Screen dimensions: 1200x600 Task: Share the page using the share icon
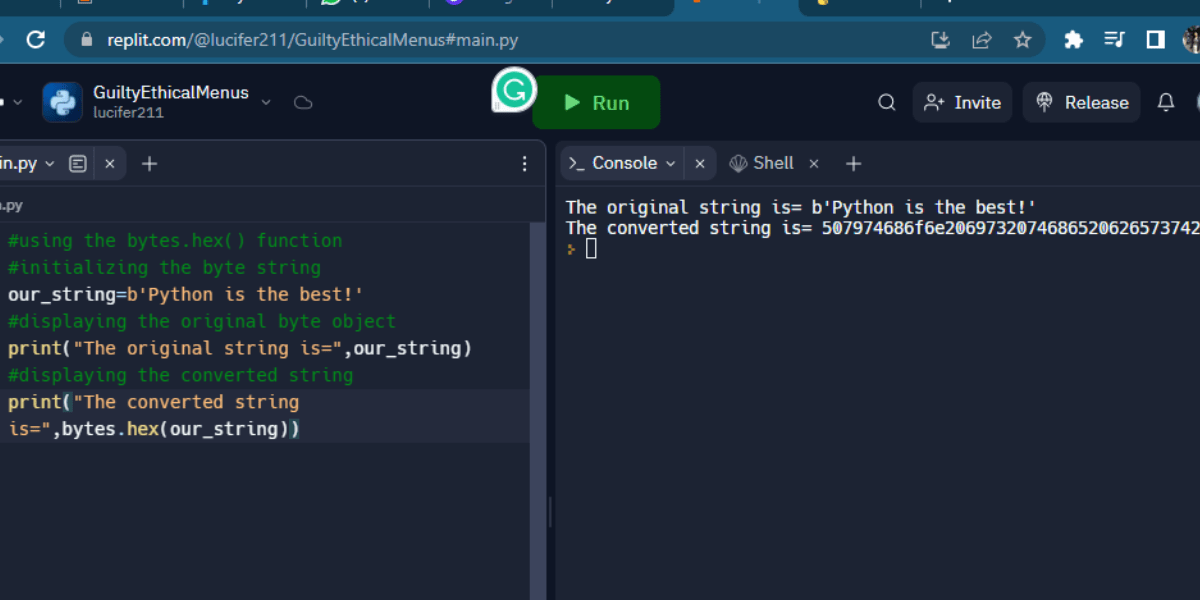click(982, 40)
